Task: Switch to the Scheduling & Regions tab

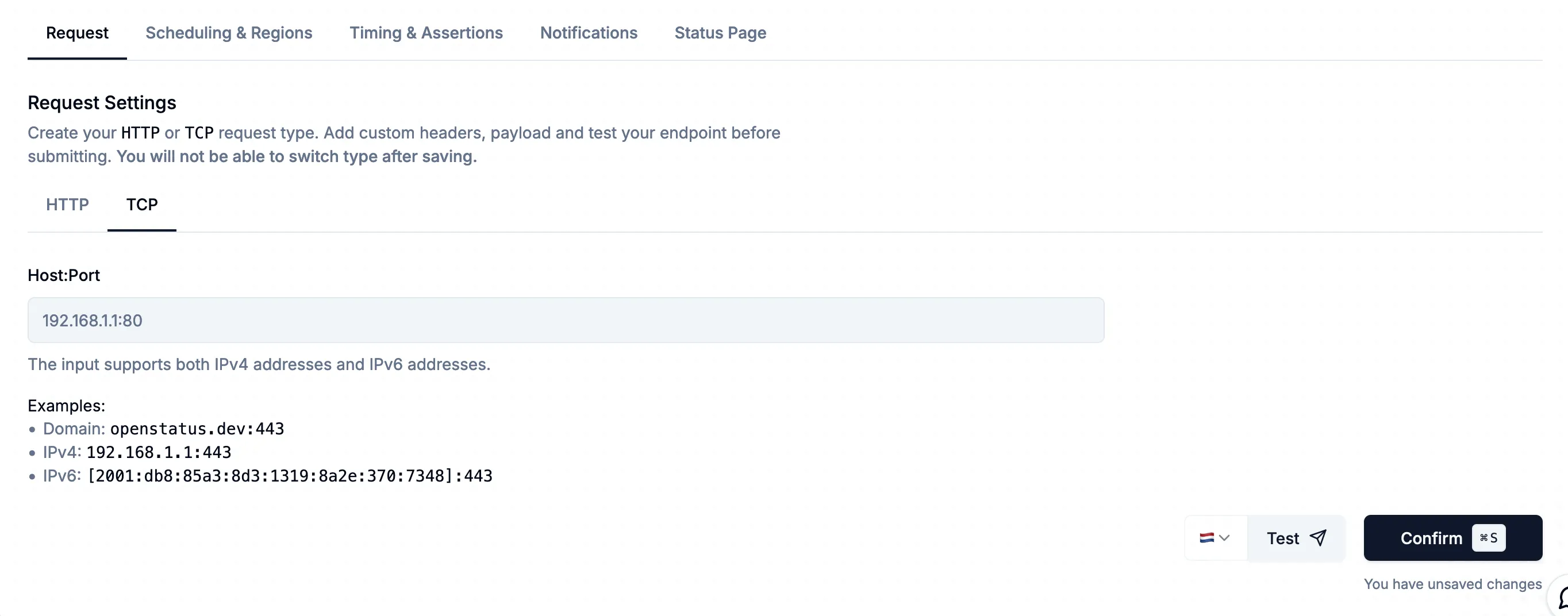Action: coord(228,33)
